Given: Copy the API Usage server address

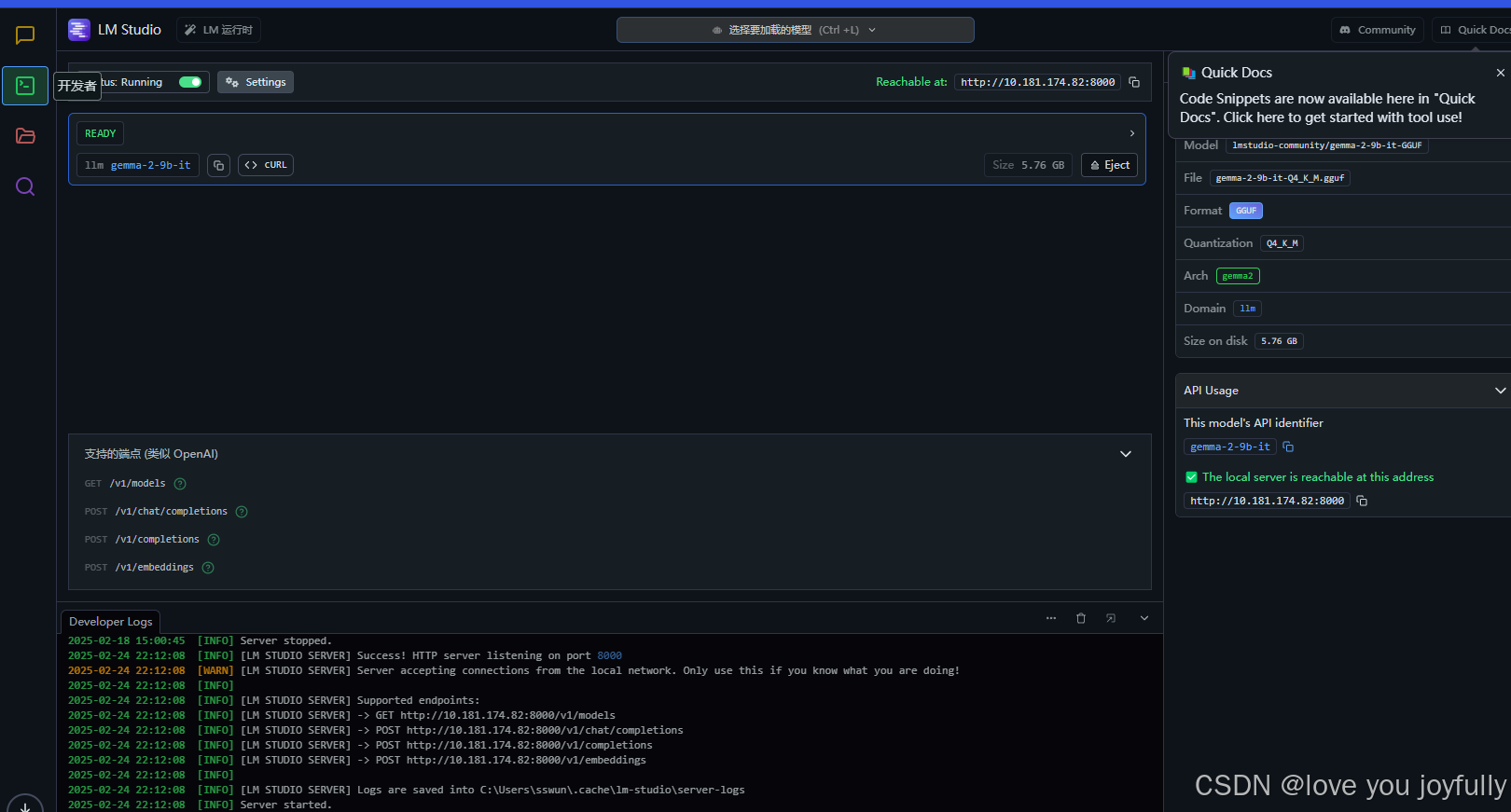Looking at the screenshot, I should click(1362, 502).
